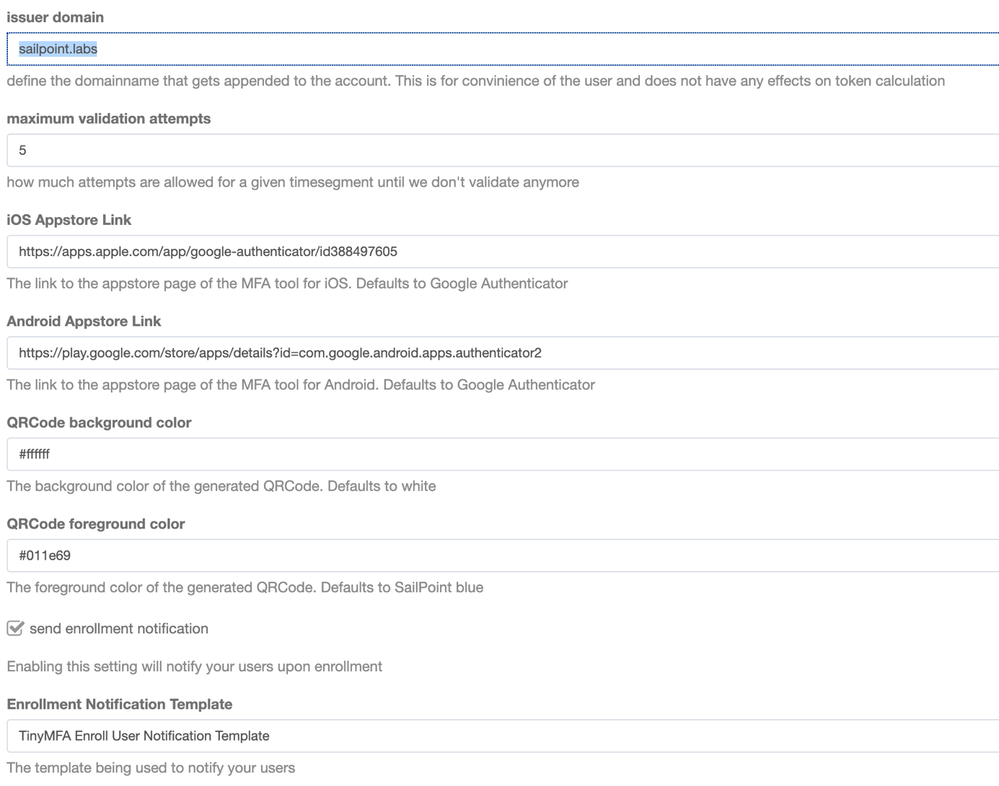999x786 pixels.
Task: Click the 'Enrollment Notification Template' heading label
Action: [x=120, y=704]
